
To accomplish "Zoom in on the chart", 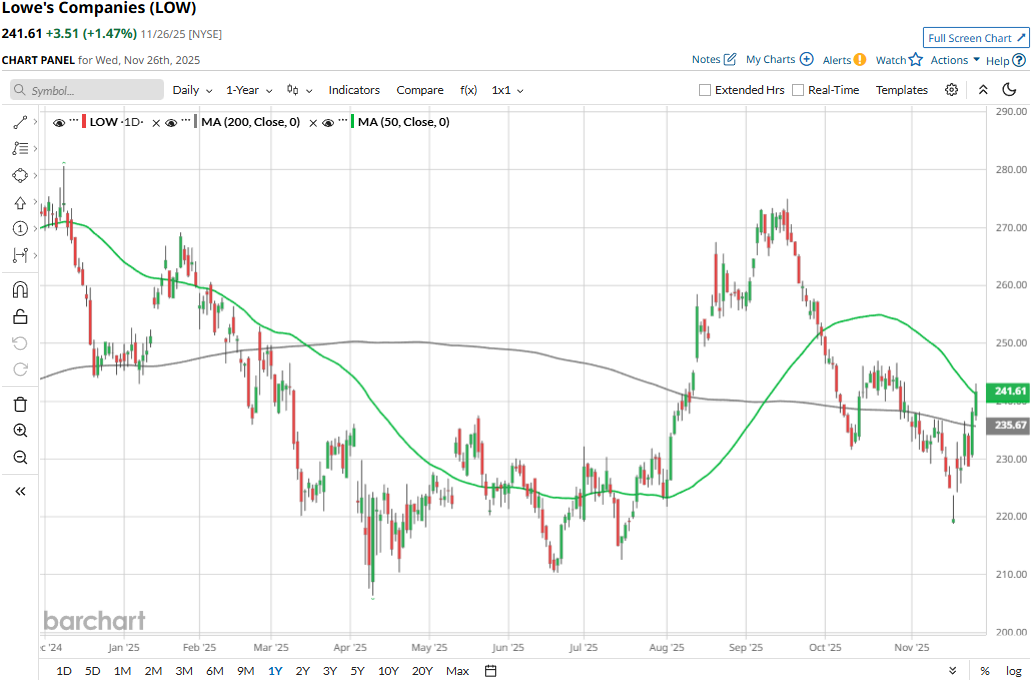I will 20,431.
